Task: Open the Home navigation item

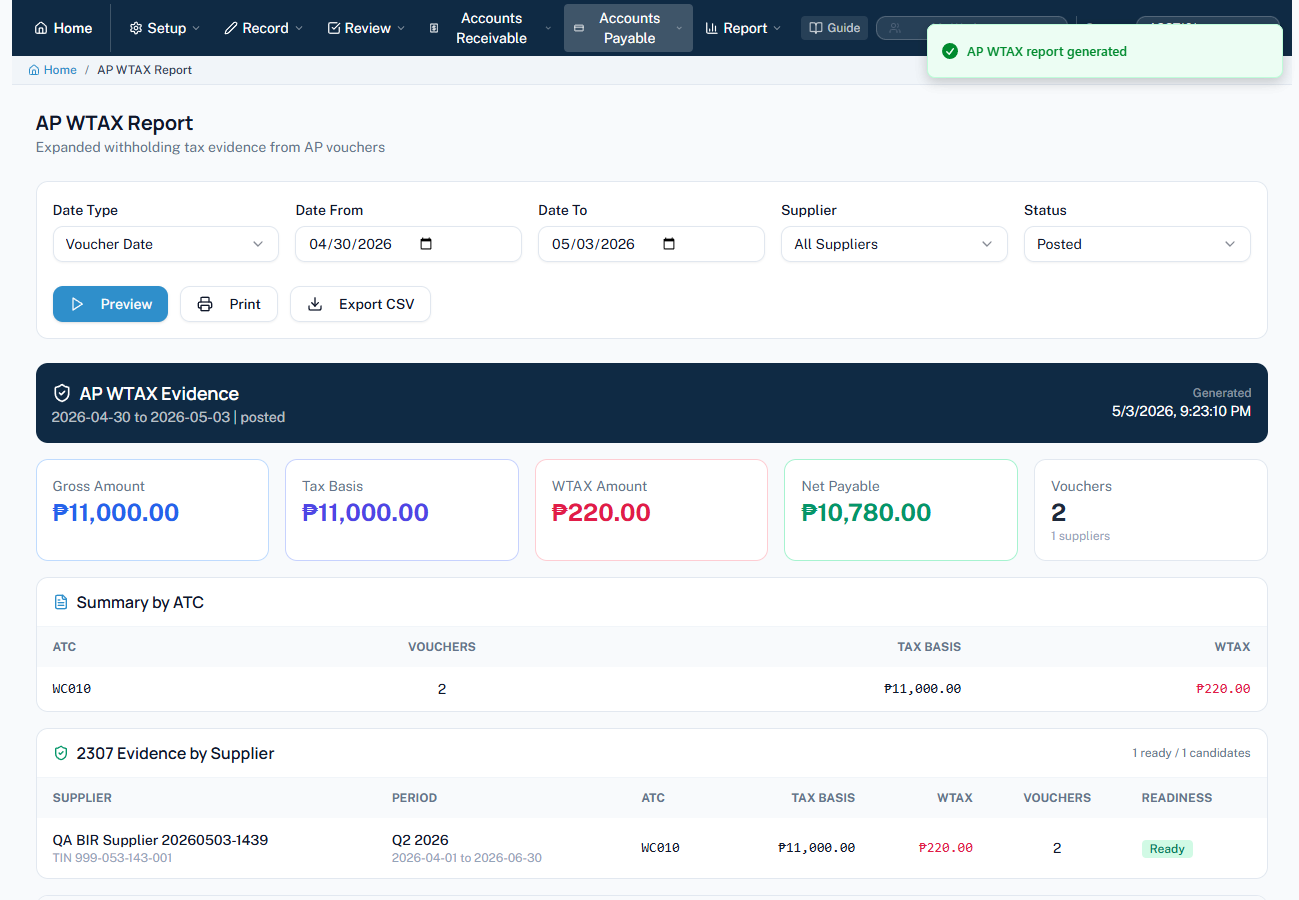Action: [x=63, y=28]
